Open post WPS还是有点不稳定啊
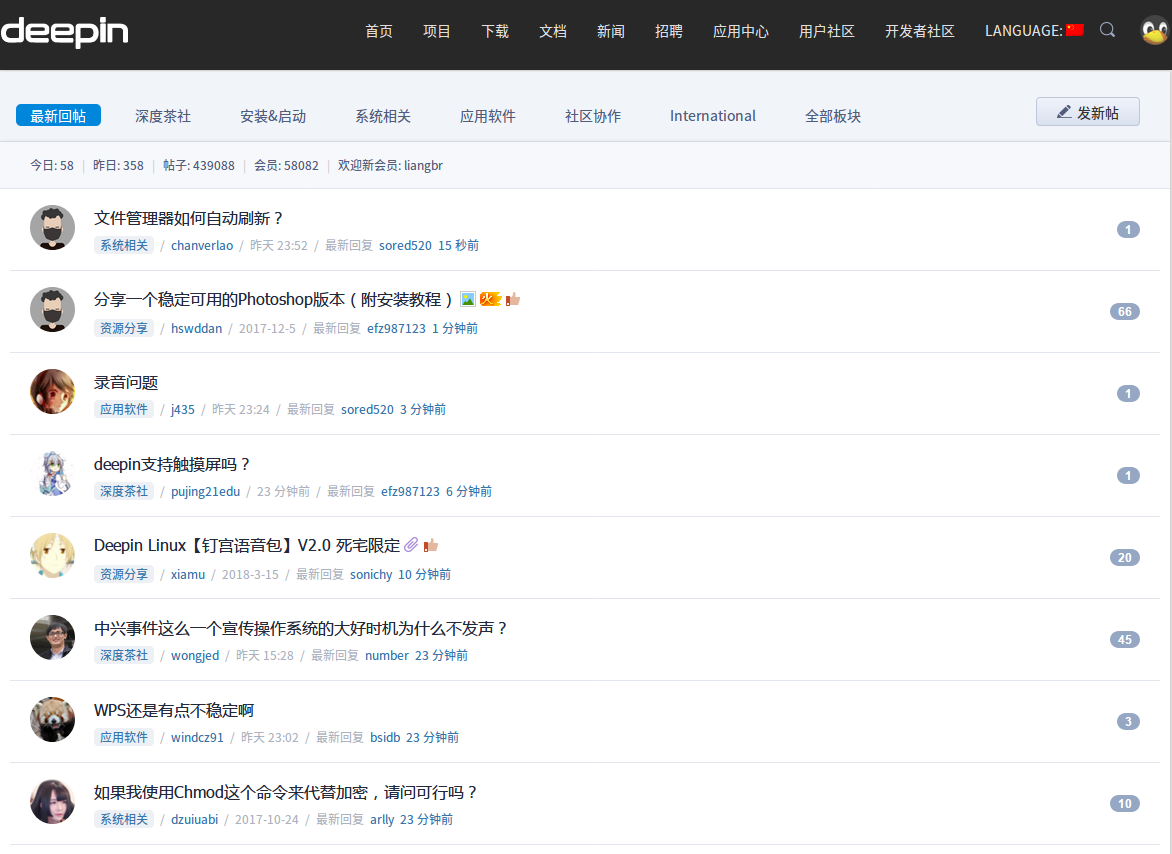Screen dimensions: 1172x854 click(173, 711)
